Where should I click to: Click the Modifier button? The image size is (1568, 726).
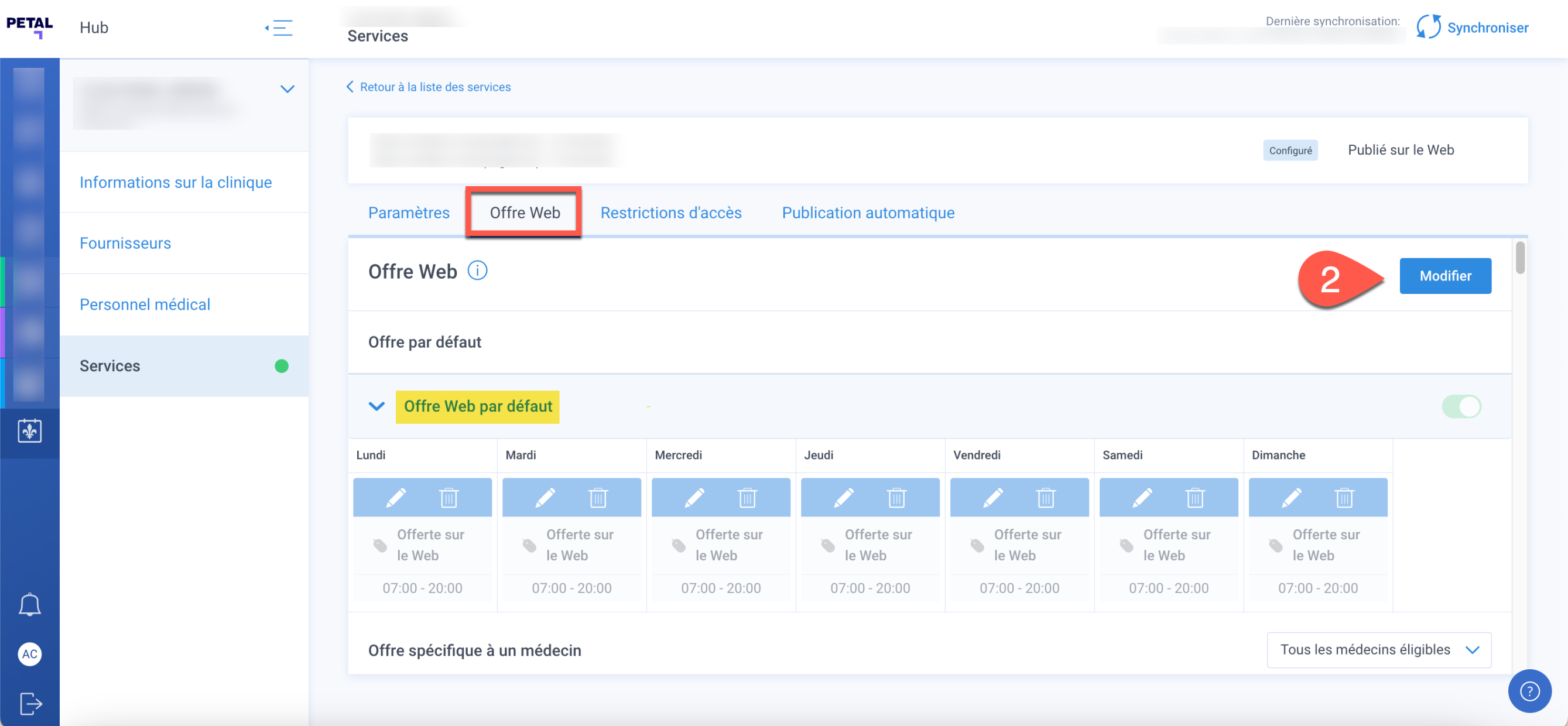[x=1444, y=276]
